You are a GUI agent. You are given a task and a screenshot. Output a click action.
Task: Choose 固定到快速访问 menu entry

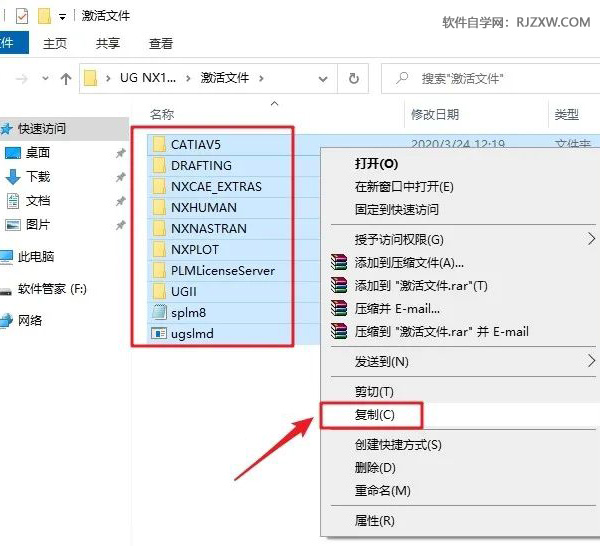[460, 209]
